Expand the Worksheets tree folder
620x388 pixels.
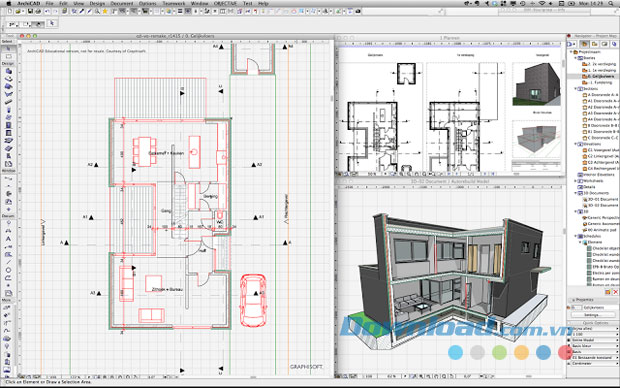[576, 181]
